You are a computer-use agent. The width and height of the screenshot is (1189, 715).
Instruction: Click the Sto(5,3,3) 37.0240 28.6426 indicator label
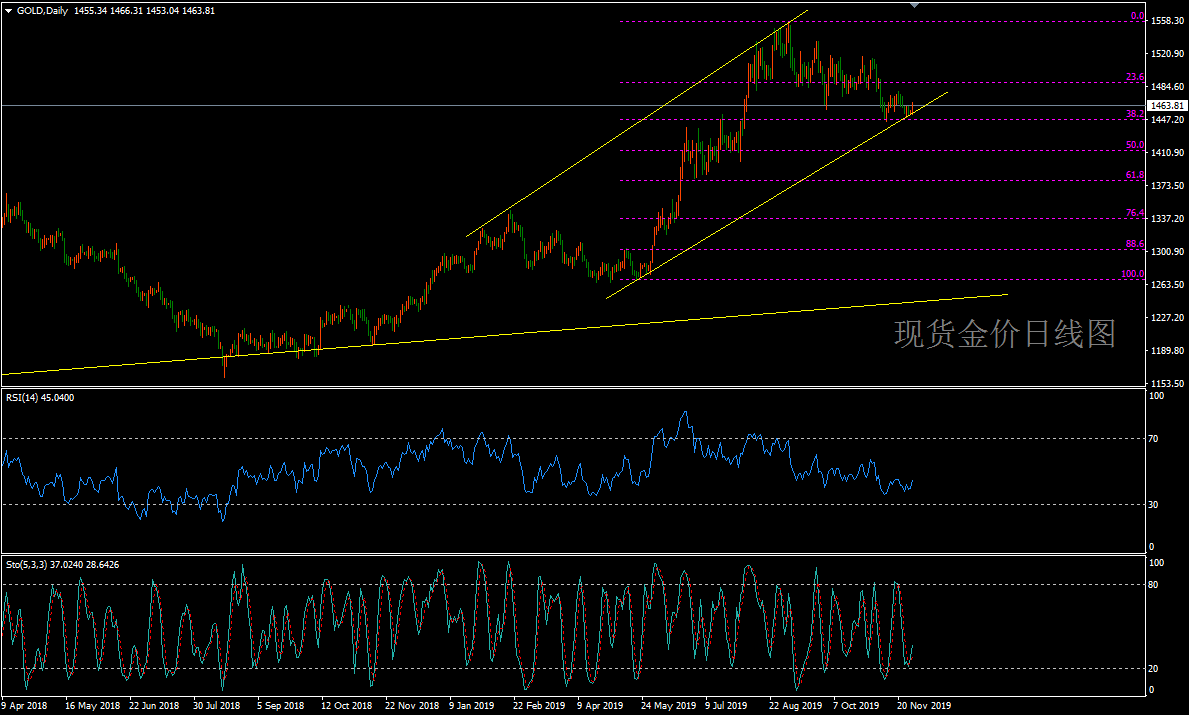click(x=62, y=565)
